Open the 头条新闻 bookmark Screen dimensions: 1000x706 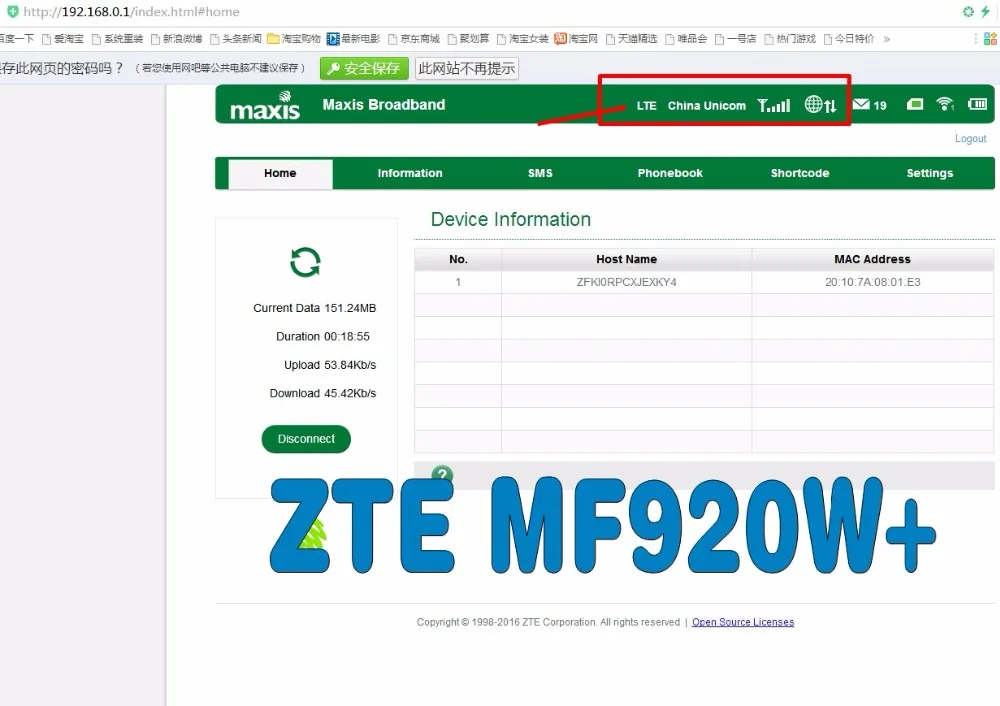[x=236, y=39]
